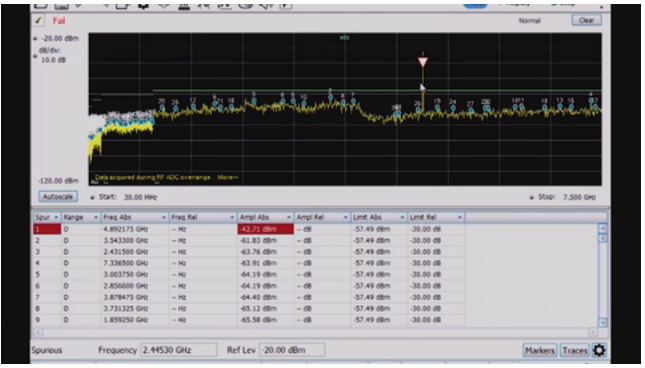Open the Spur column dropdown arrow
Viewport: 645px width, 368px height.
(x=56, y=217)
